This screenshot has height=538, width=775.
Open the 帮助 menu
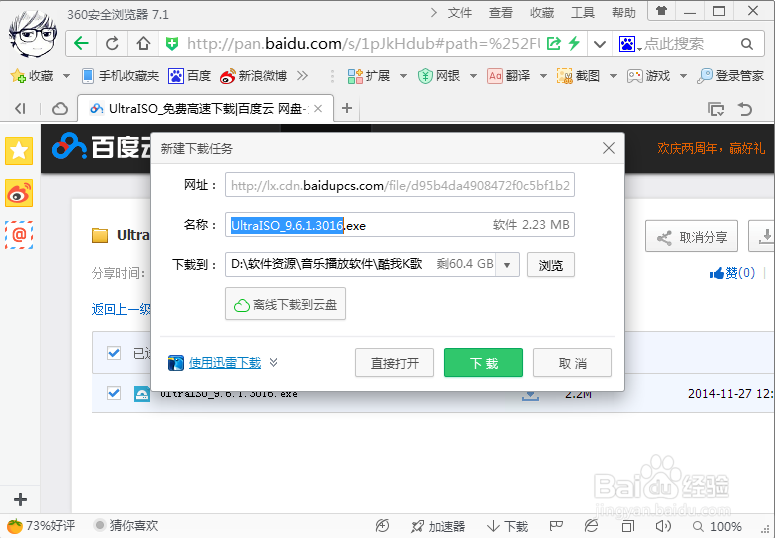pos(624,13)
